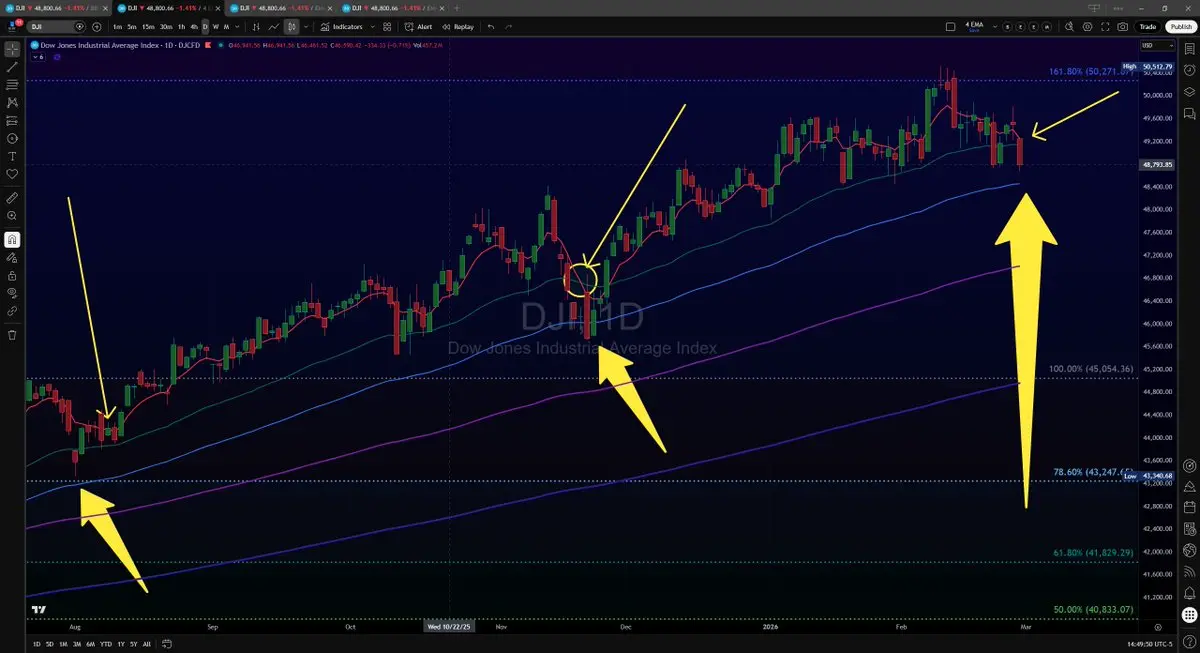This screenshot has height=653, width=1200.
Task: Click the Zoom In magnifier tool
Action: 12,216
